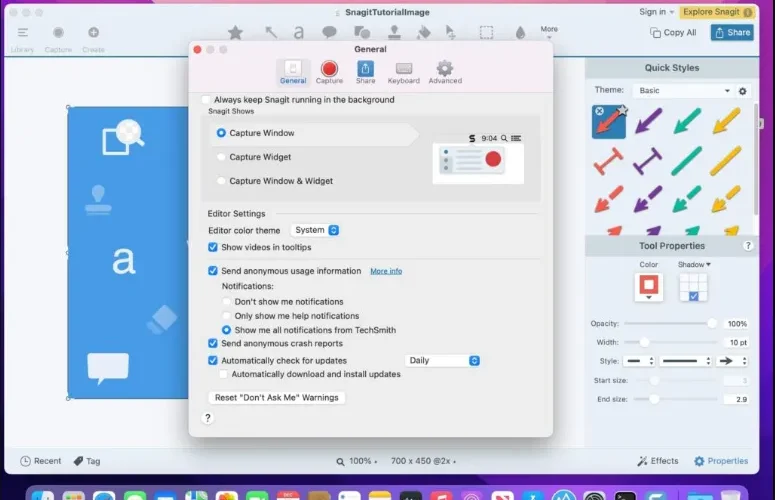Expand the Basic theme dropdown

(x=684, y=91)
